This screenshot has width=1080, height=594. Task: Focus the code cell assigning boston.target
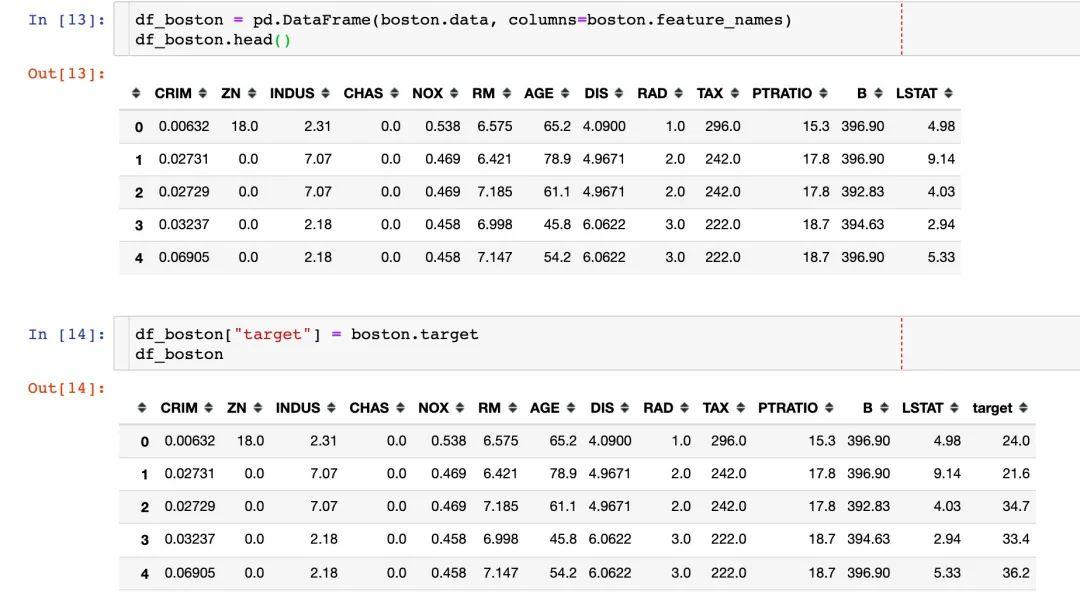pyautogui.click(x=500, y=344)
